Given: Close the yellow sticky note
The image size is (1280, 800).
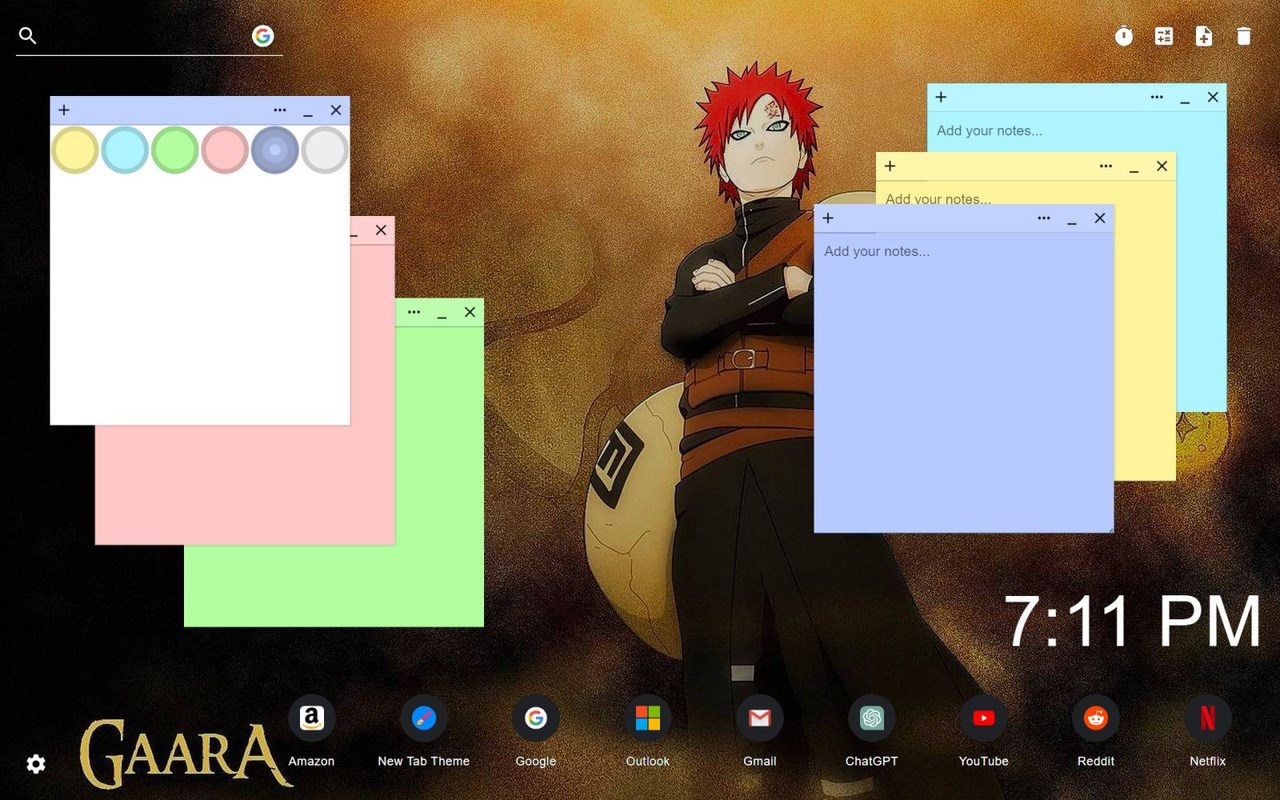Looking at the screenshot, I should (1162, 166).
